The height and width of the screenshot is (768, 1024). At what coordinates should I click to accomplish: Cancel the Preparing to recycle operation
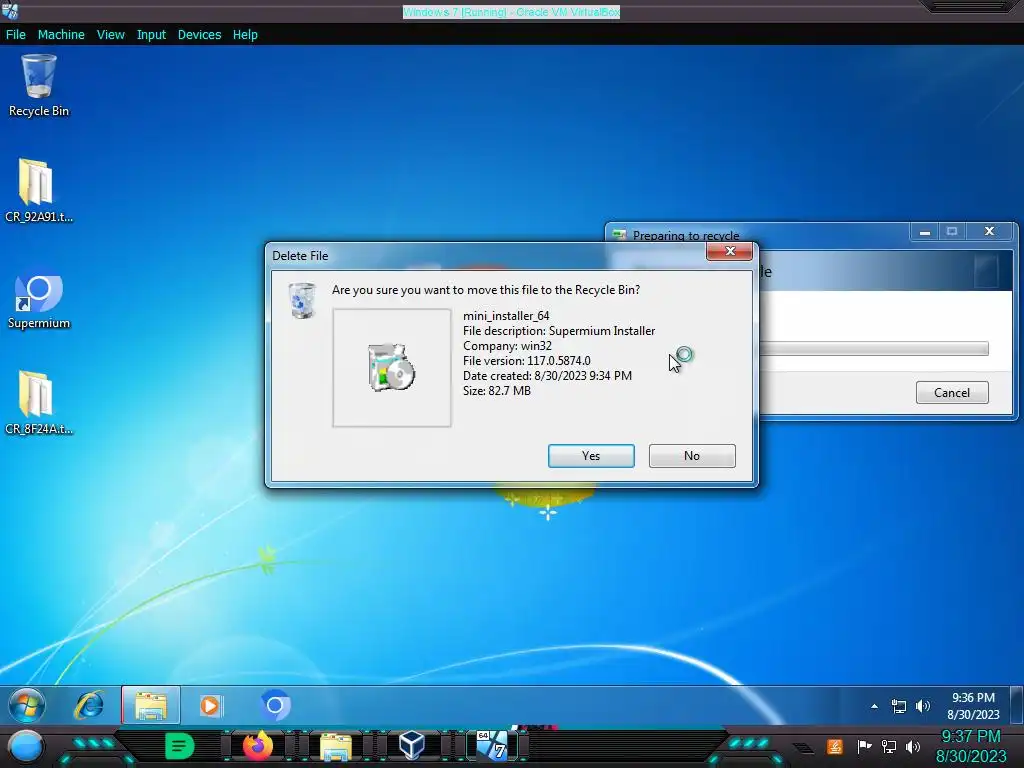pos(952,392)
